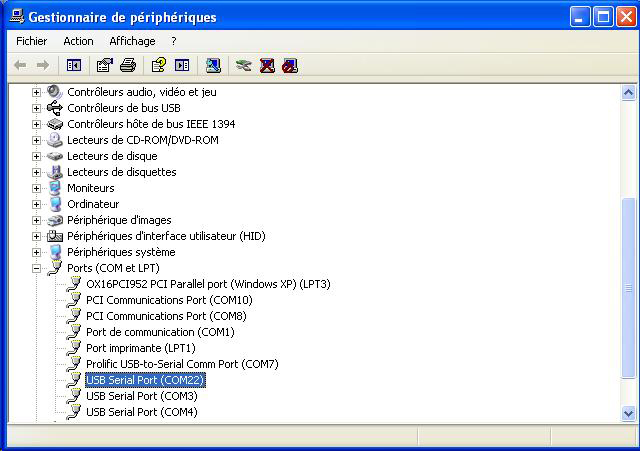The height and width of the screenshot is (451, 640).
Task: Expand Moniteurs node
Action: [36, 188]
